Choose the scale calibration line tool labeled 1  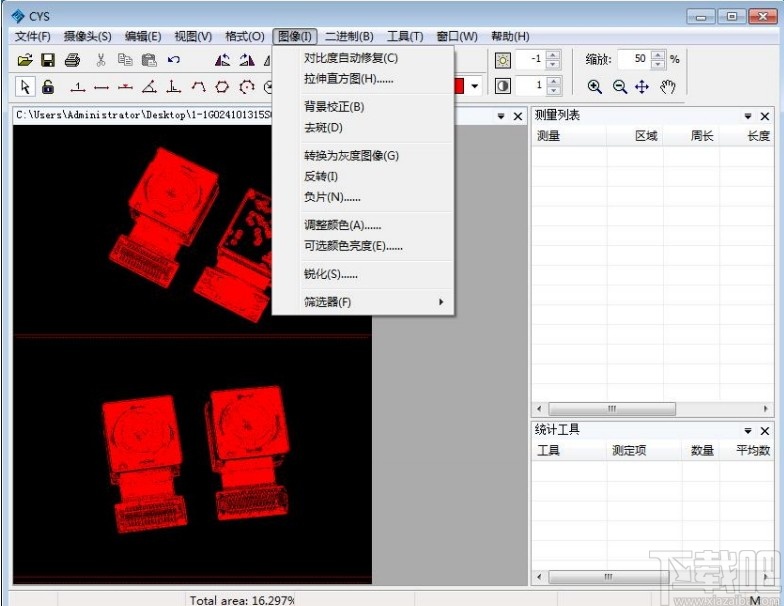click(78, 87)
